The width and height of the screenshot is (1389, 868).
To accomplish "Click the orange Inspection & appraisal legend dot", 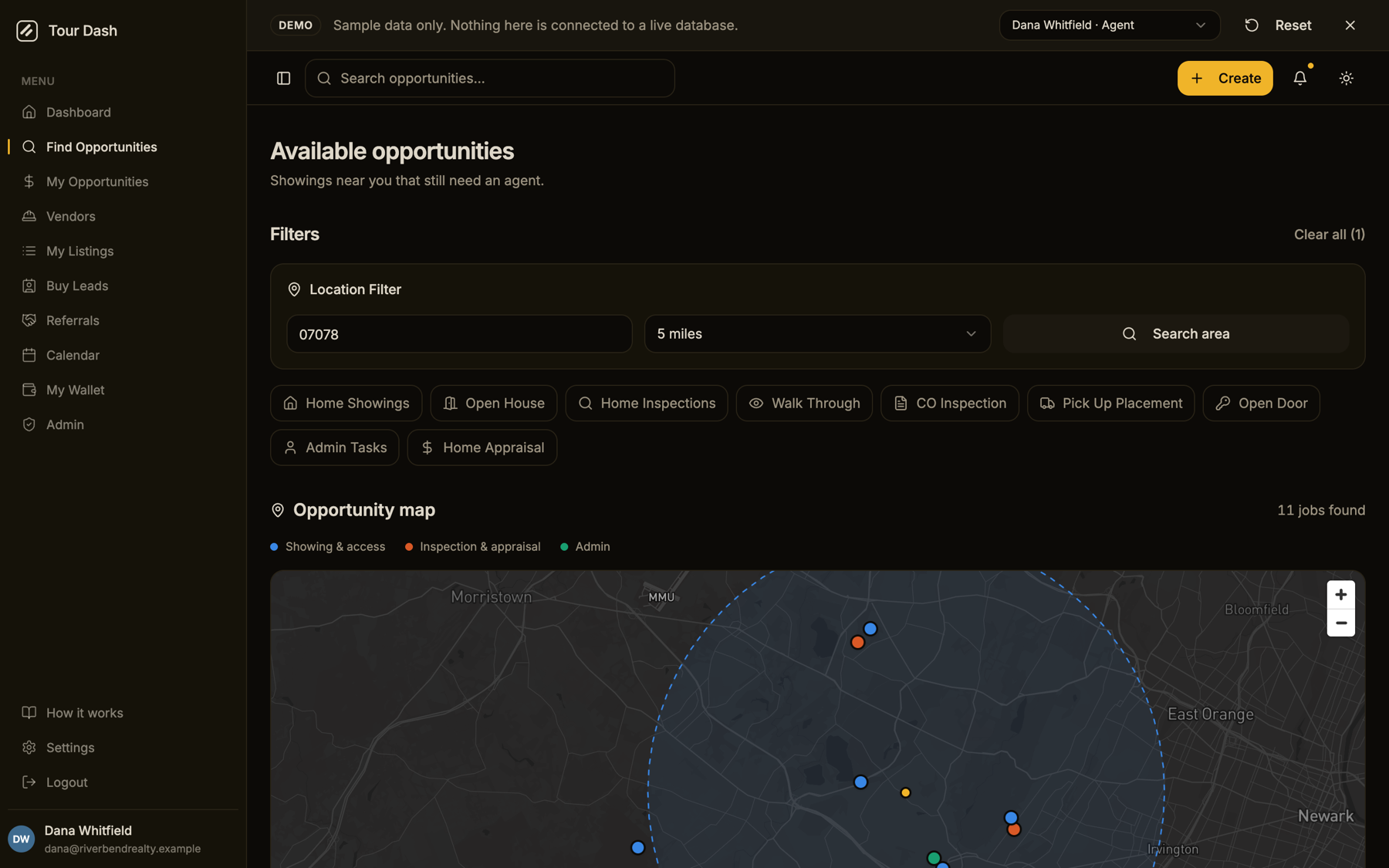I will [x=409, y=547].
